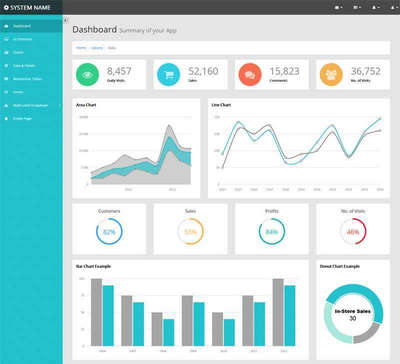
Task: Click the green eye icon for Daily Visits
Action: pos(87,75)
